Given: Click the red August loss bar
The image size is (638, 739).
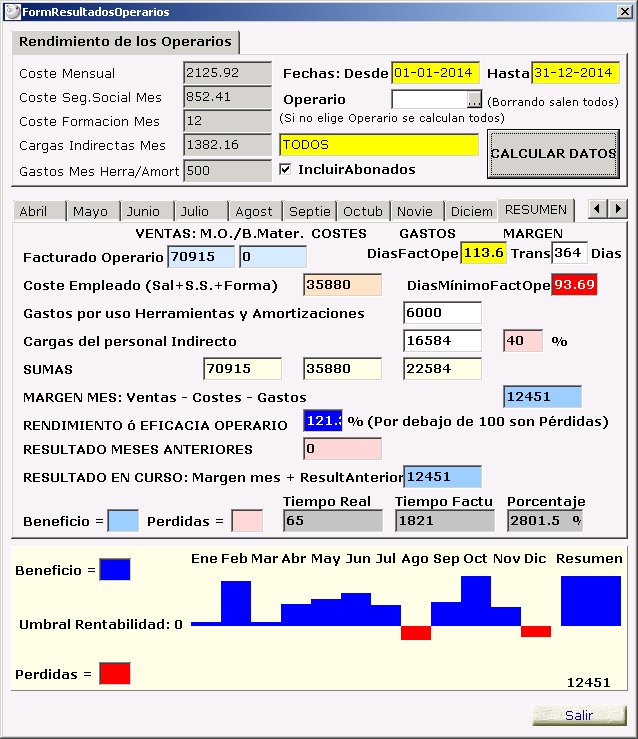Looking at the screenshot, I should pos(416,632).
